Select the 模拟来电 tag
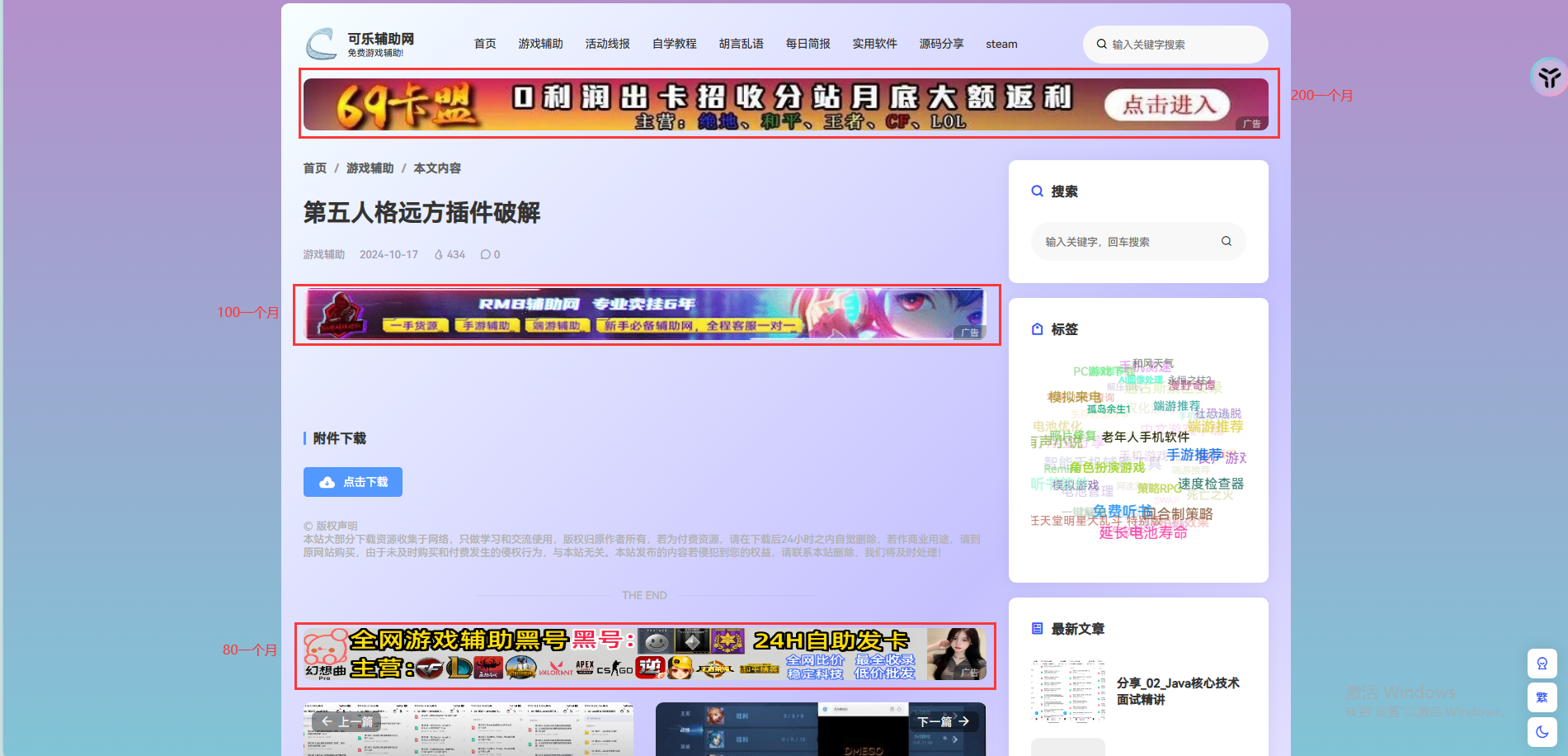Image resolution: width=1568 pixels, height=756 pixels. tap(1074, 397)
